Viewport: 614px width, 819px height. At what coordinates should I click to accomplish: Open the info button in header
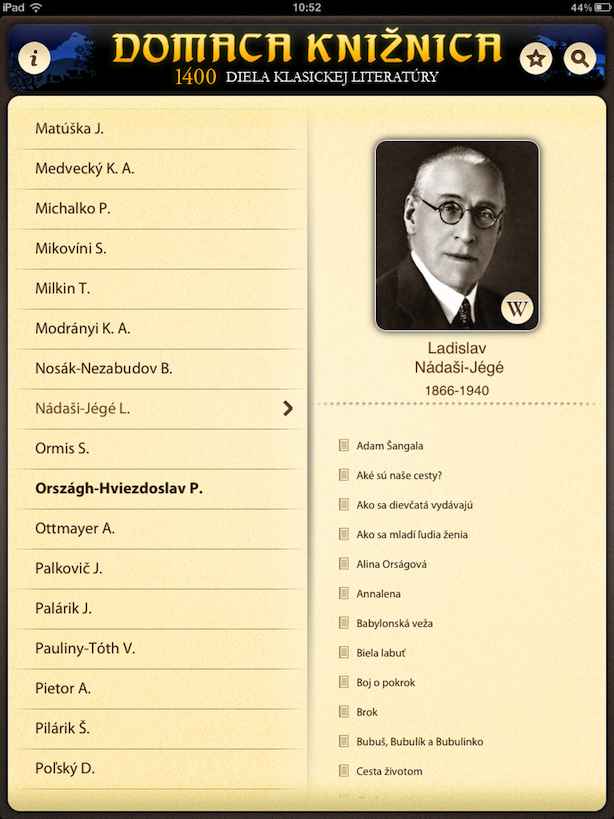pos(34,57)
